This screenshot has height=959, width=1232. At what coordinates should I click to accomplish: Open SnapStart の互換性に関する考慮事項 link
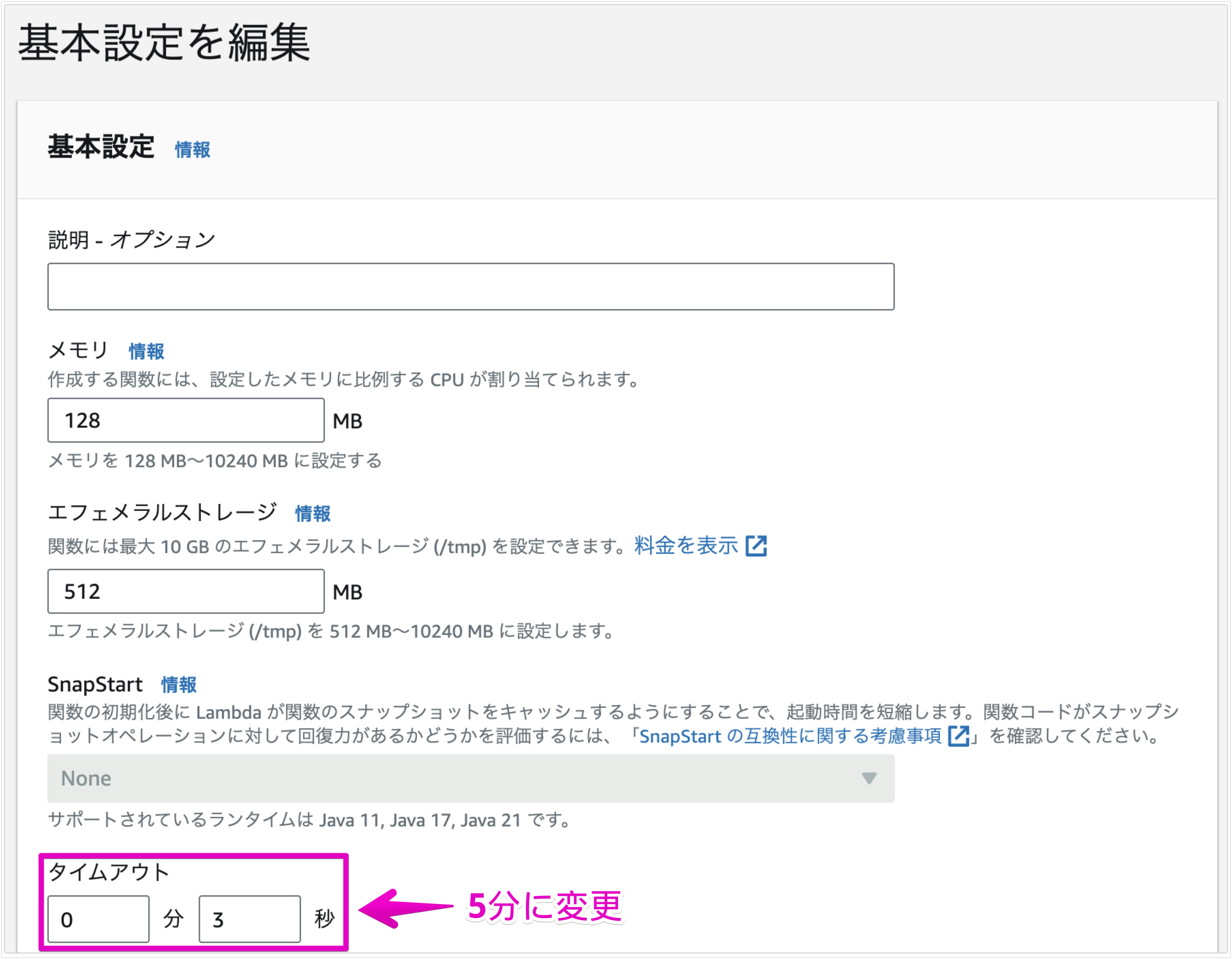(790, 736)
